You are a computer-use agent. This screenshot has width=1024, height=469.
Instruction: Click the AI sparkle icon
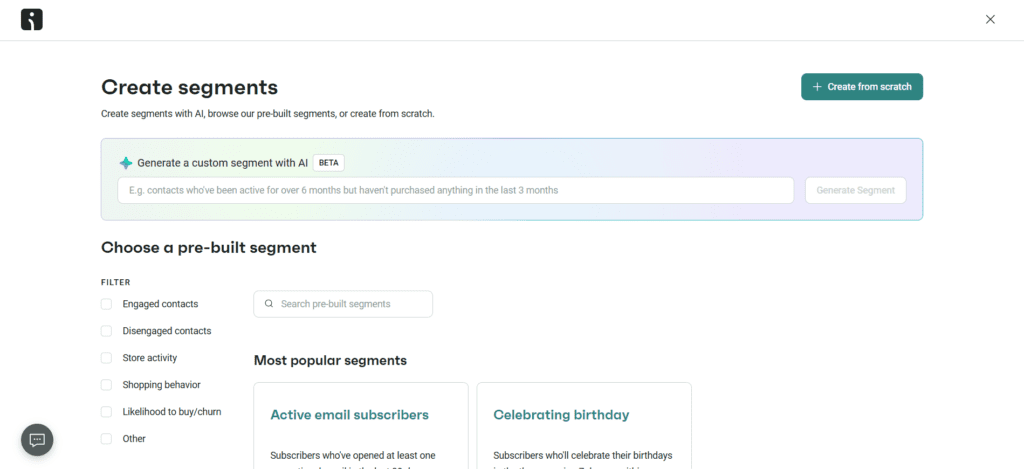coord(126,163)
